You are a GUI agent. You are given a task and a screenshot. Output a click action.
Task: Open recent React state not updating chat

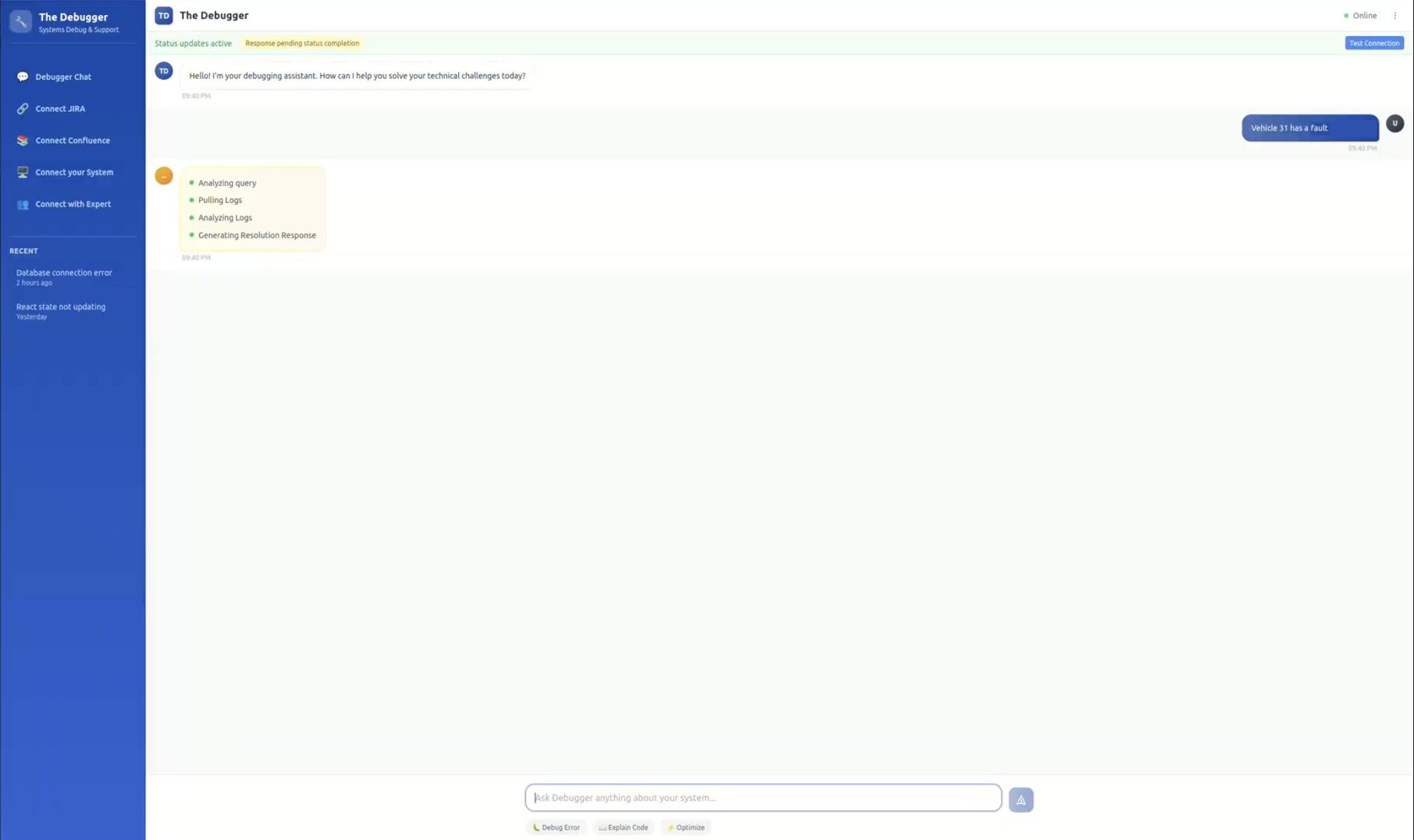[61, 310]
